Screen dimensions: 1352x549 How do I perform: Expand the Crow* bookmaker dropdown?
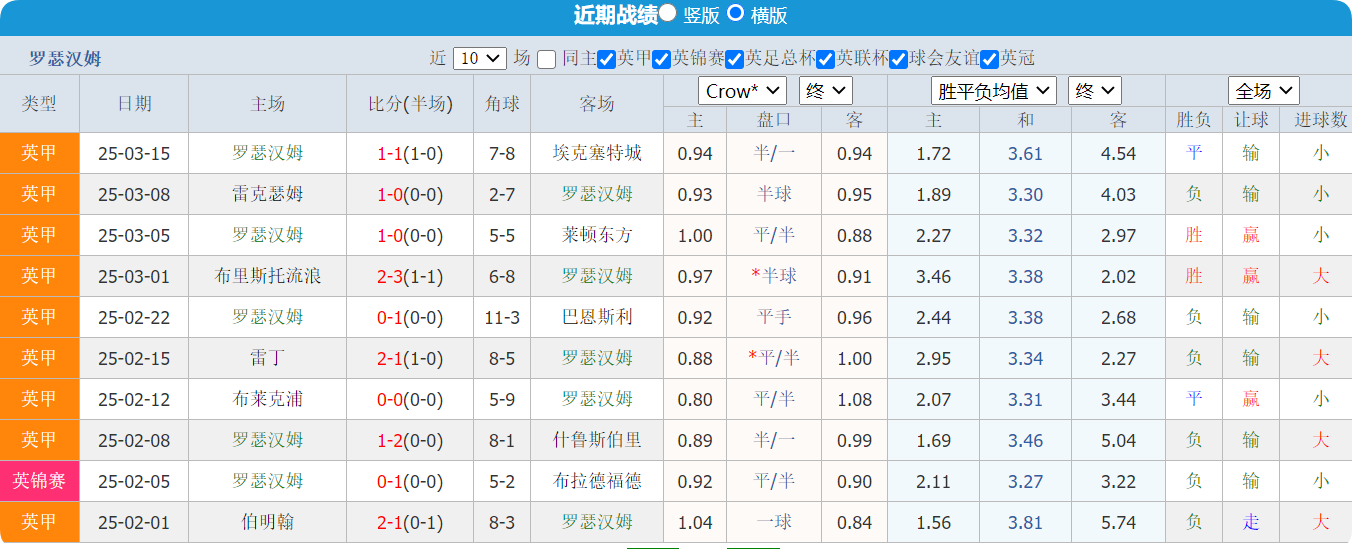(742, 91)
